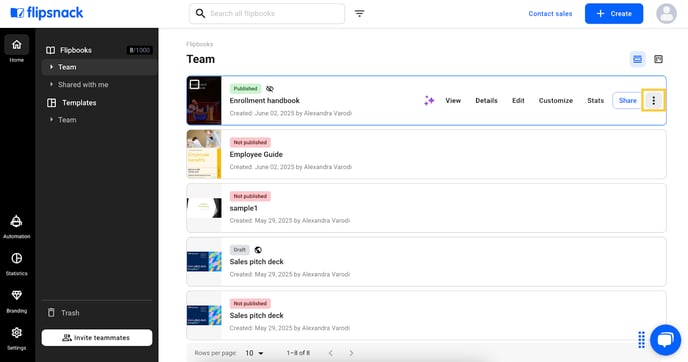Viewport: 688px width, 362px height.
Task: Click the search filter icon
Action: tap(359, 14)
